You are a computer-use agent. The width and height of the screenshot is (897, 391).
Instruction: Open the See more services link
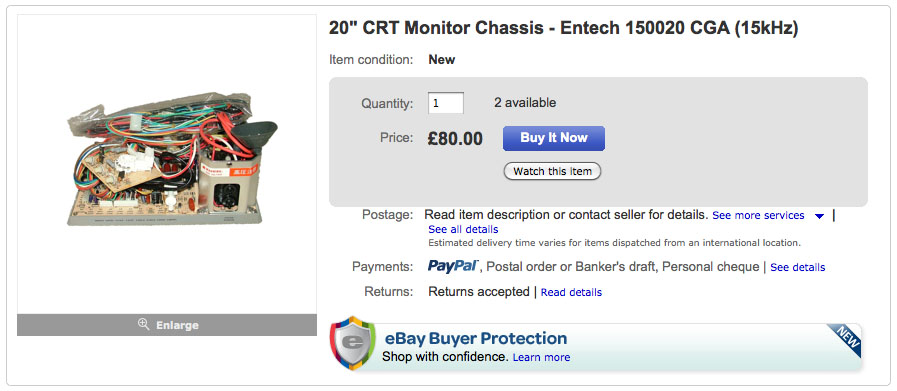[758, 215]
